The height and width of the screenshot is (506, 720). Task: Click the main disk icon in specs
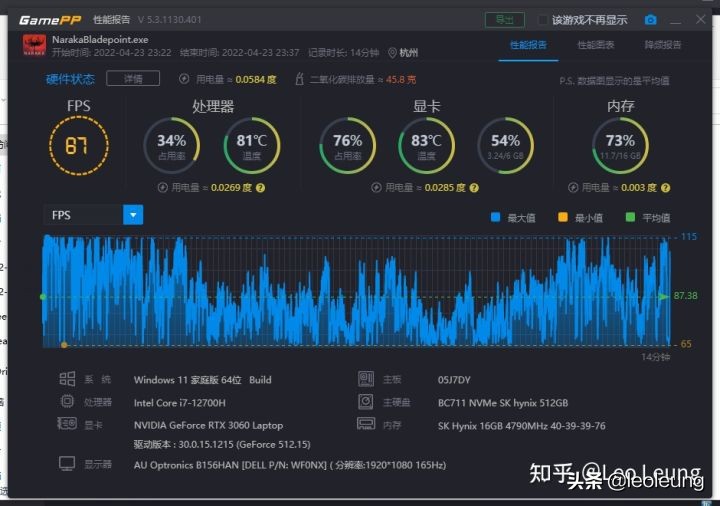point(366,401)
